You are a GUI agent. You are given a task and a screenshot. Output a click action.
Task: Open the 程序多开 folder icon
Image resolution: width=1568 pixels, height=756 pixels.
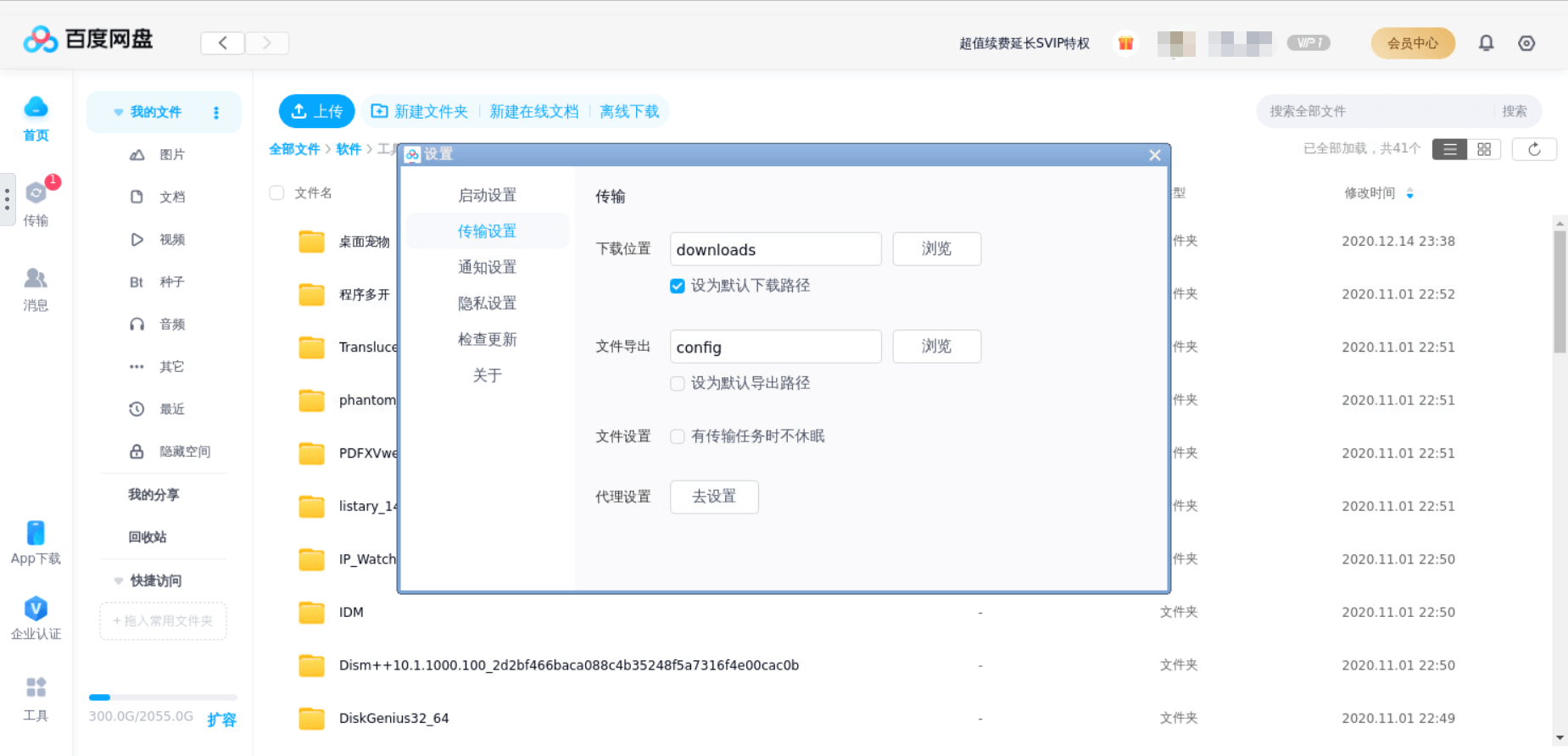point(311,294)
